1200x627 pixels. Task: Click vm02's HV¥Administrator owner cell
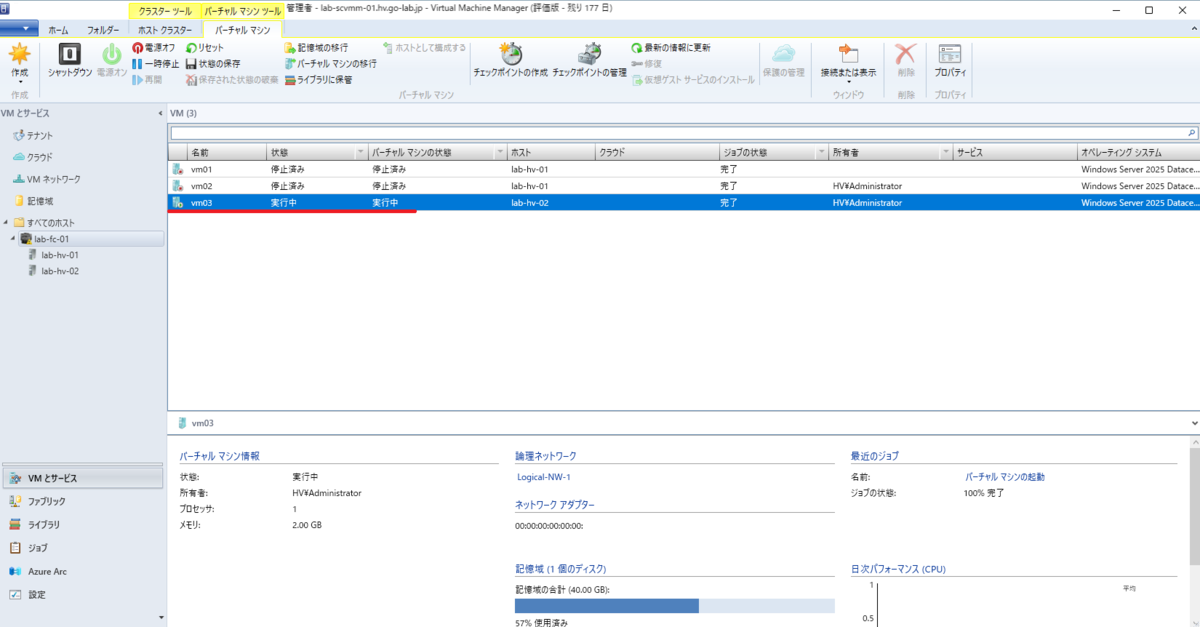pyautogui.click(x=867, y=186)
